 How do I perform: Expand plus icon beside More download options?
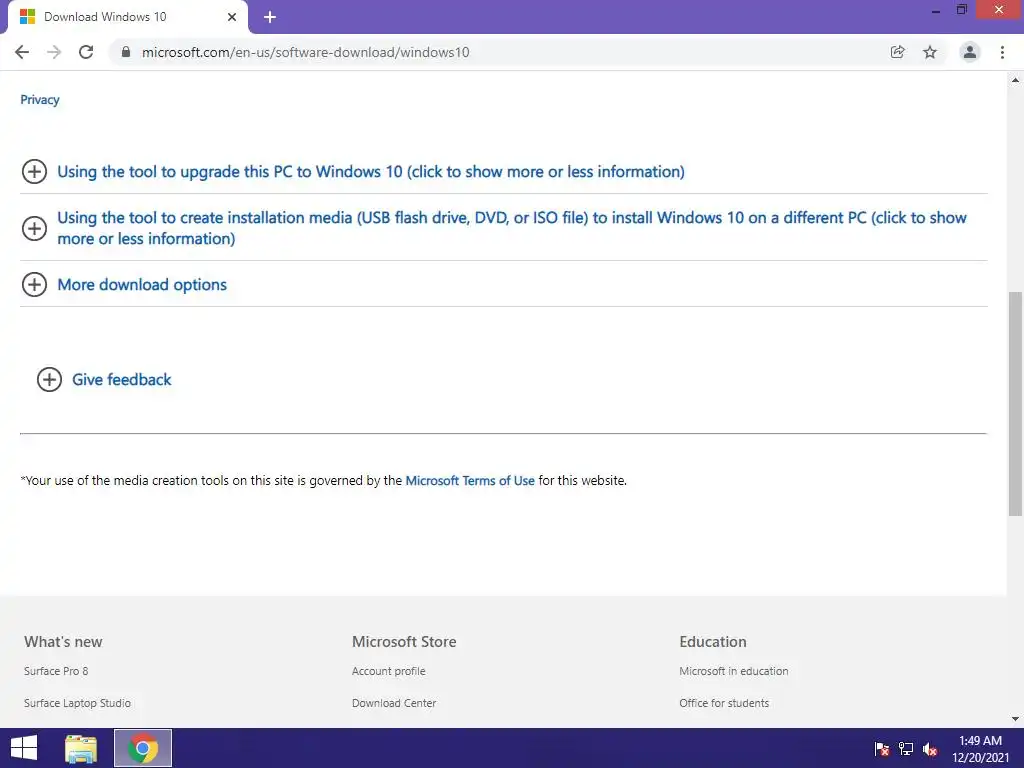point(35,284)
